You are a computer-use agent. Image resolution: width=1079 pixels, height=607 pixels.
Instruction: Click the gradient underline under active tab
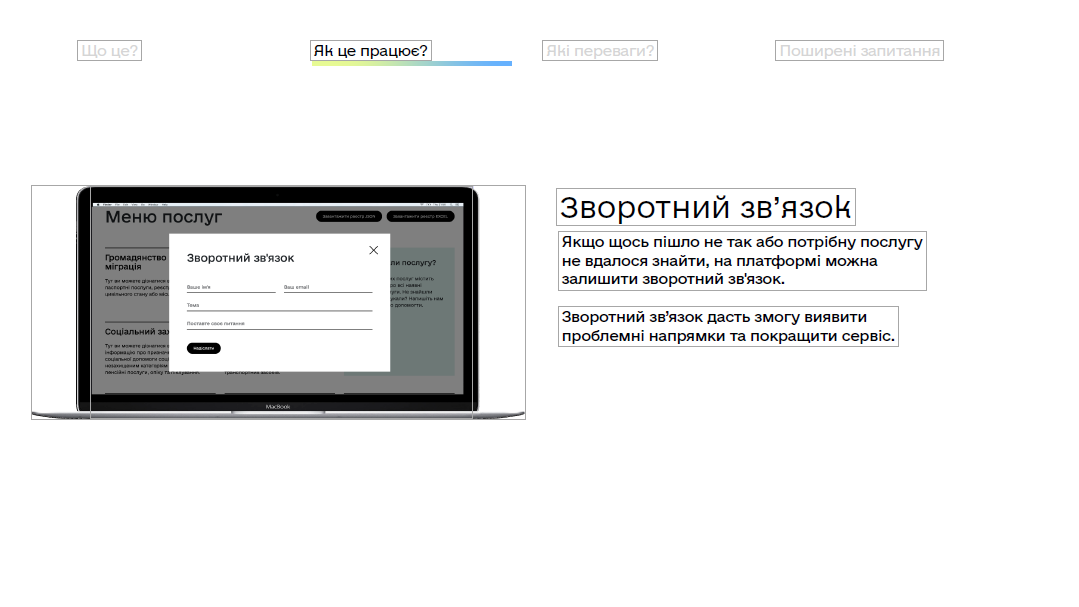(x=411, y=64)
